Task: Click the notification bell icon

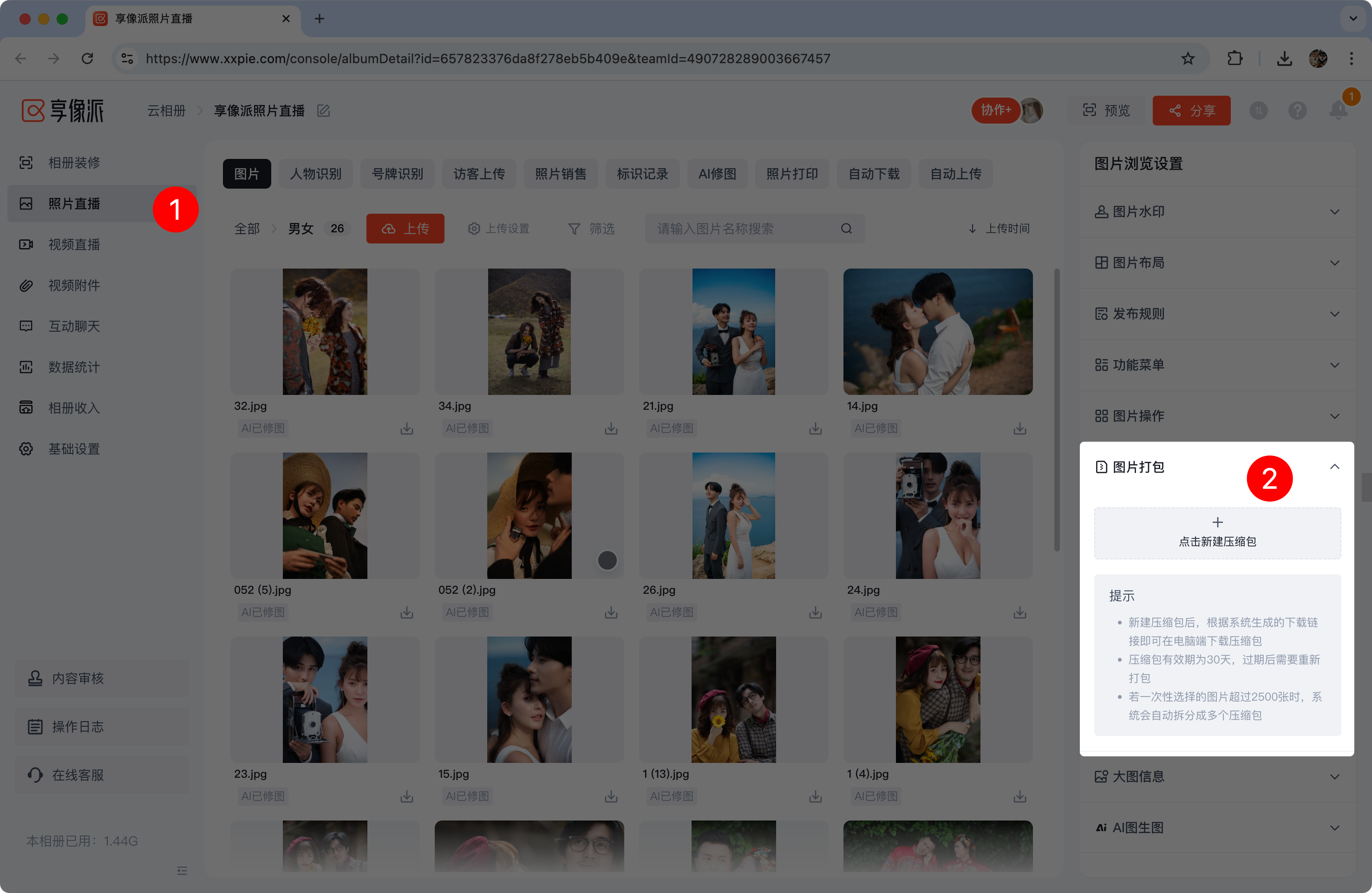Action: pos(1338,110)
